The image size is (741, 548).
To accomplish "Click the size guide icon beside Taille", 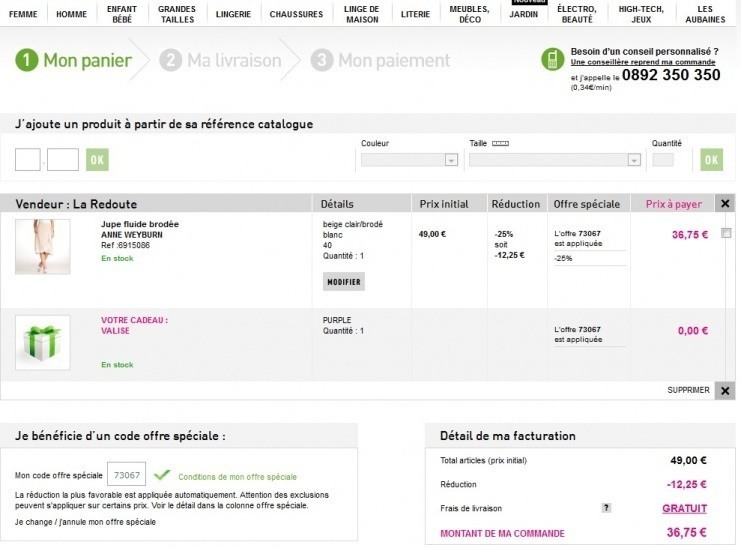I will (x=501, y=144).
